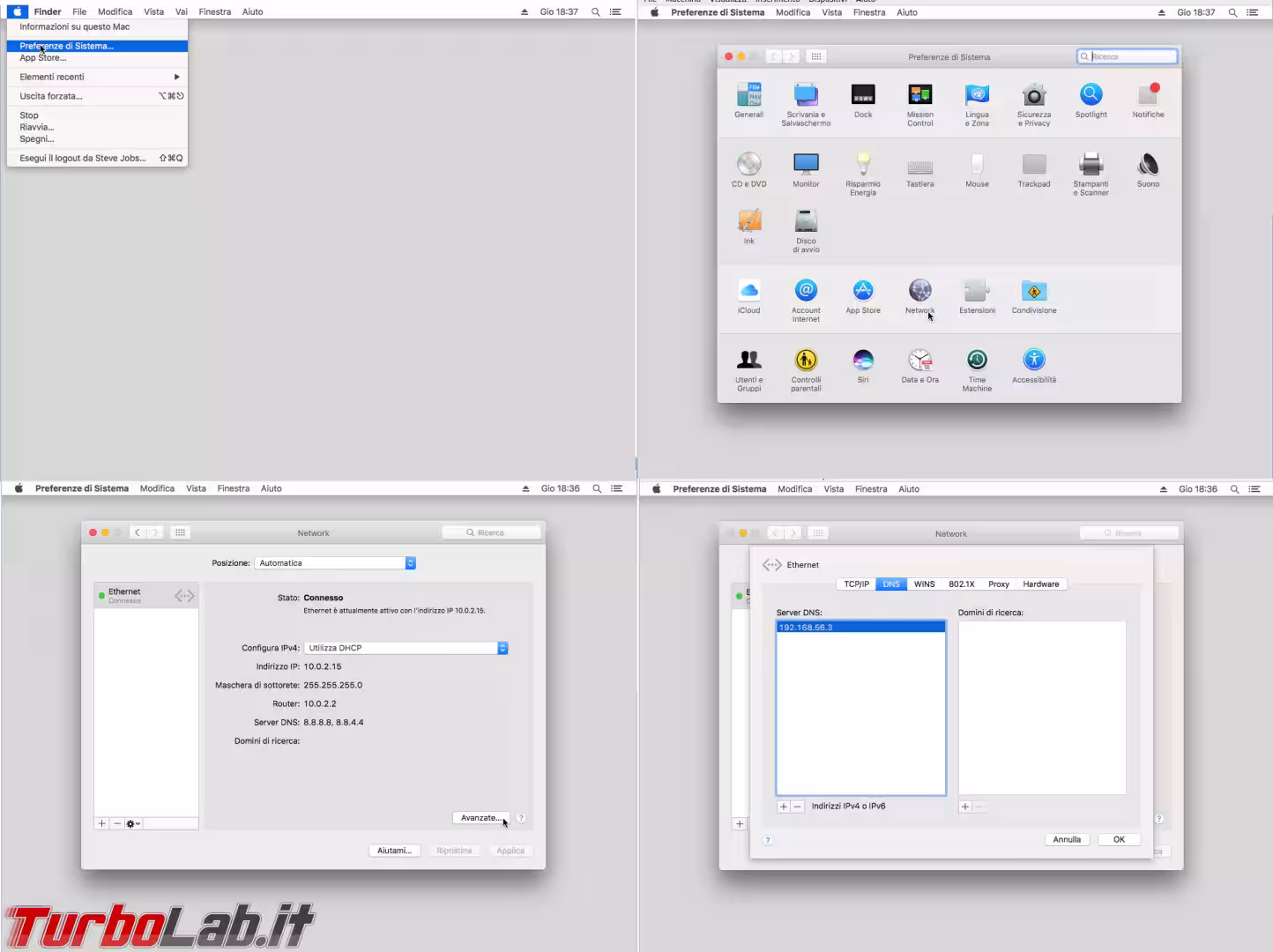Confirm DNS settings with OK
1273x952 pixels.
[1118, 839]
